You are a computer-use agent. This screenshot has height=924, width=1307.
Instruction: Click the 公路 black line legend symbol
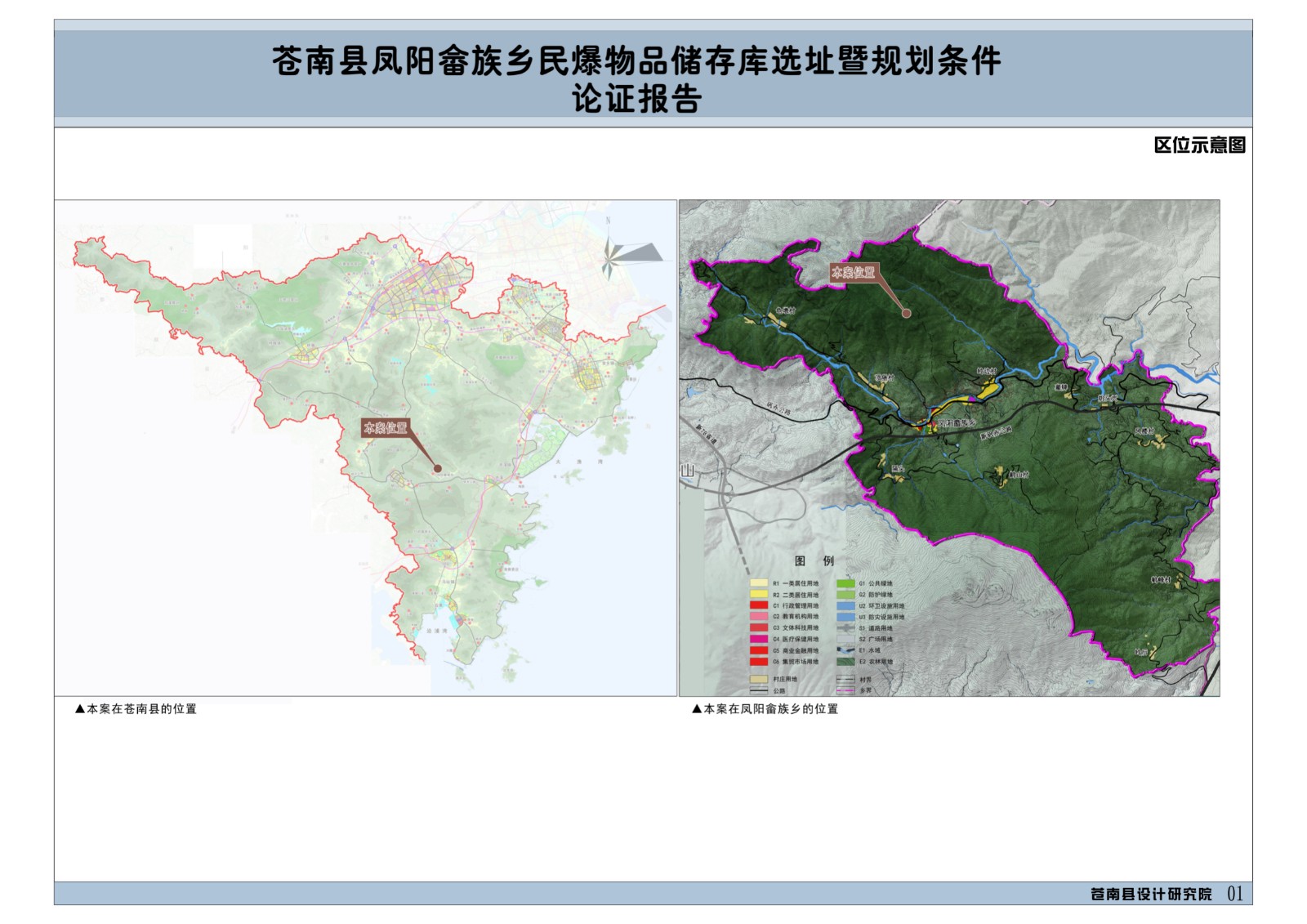pos(759,690)
